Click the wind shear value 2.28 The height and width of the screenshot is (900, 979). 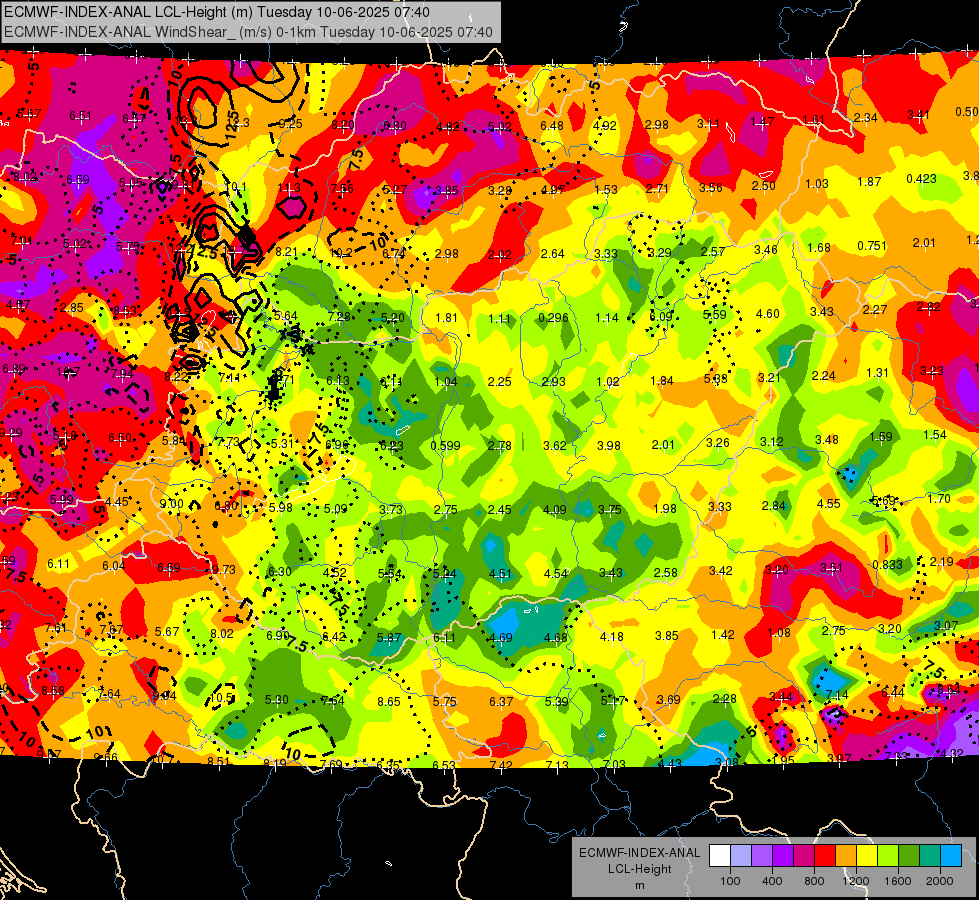click(x=724, y=698)
